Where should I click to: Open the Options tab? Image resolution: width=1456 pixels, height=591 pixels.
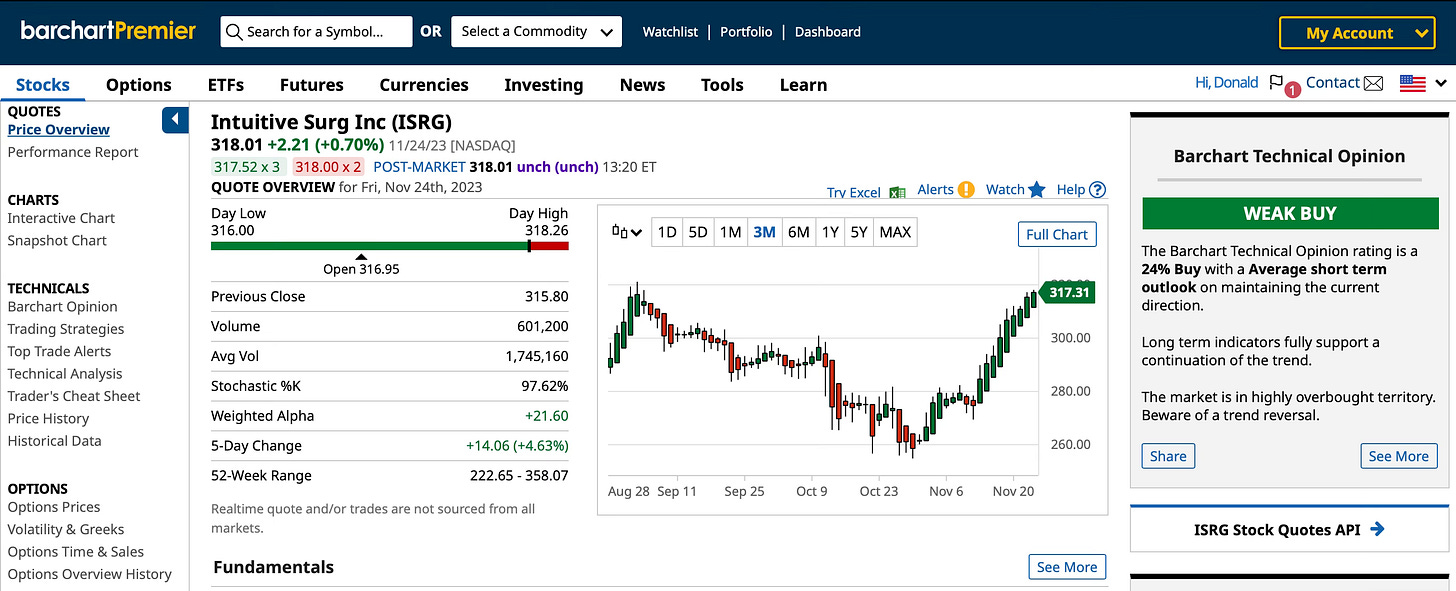[x=139, y=84]
